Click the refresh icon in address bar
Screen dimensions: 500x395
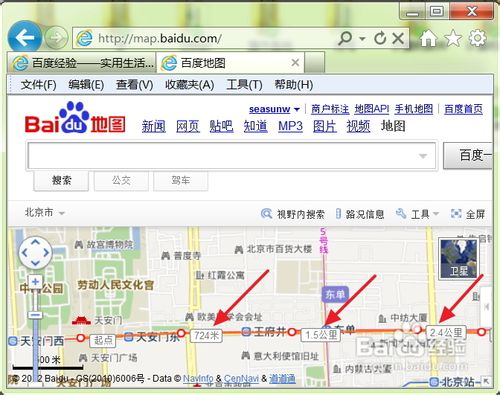380,38
